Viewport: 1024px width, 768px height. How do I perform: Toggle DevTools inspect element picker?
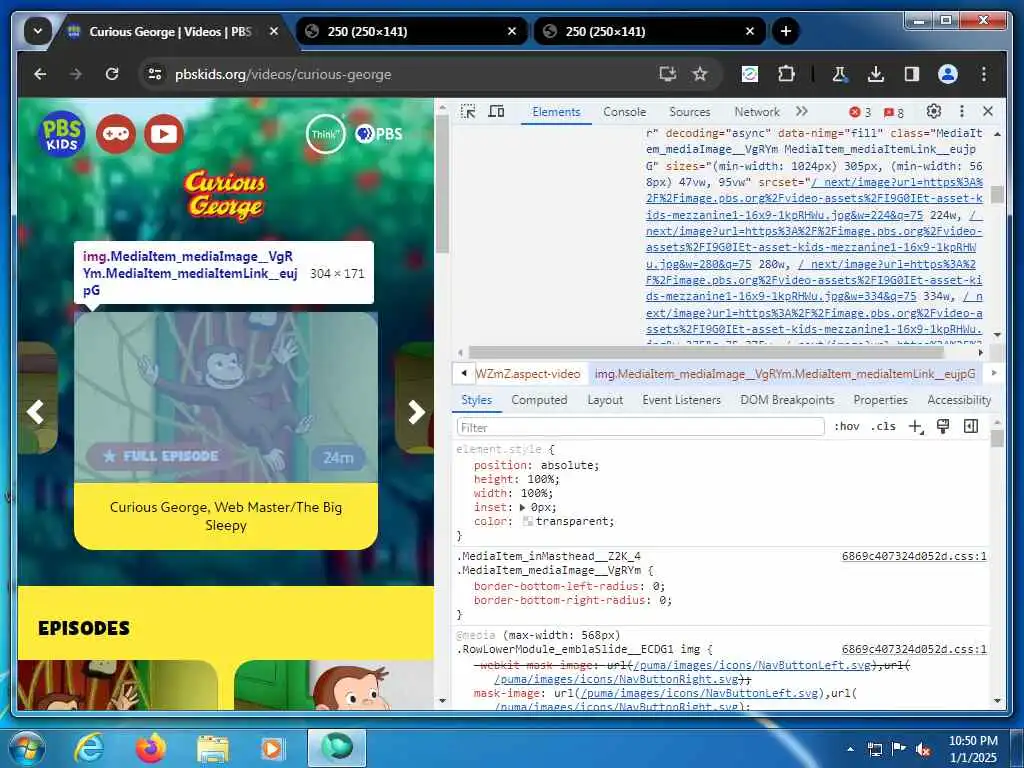click(468, 112)
